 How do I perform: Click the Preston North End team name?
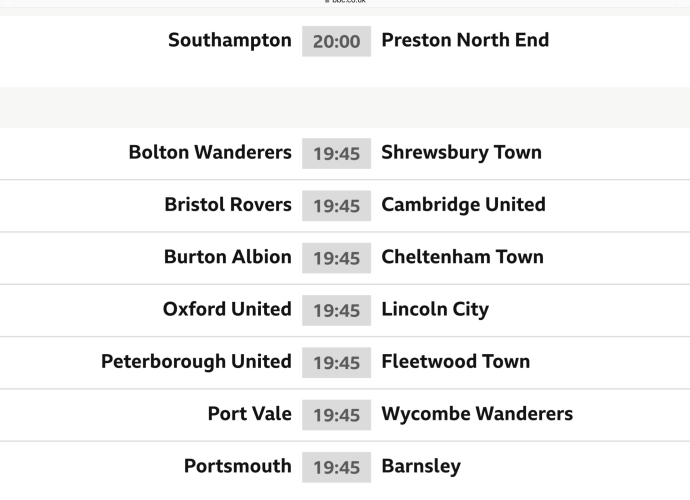click(x=465, y=41)
